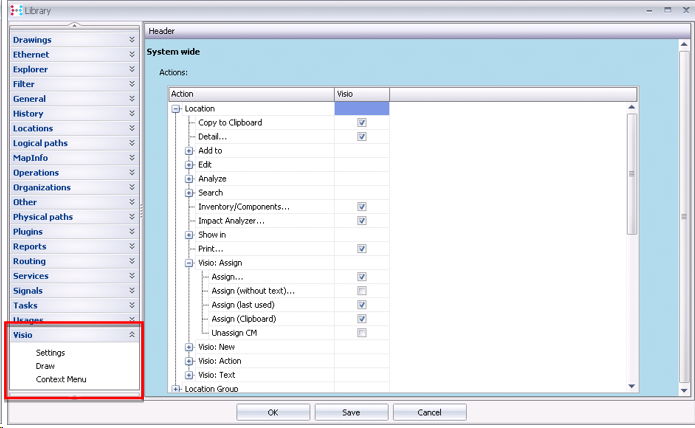Toggle Inventory/Components... Visio checkbox
695x428 pixels.
362,207
